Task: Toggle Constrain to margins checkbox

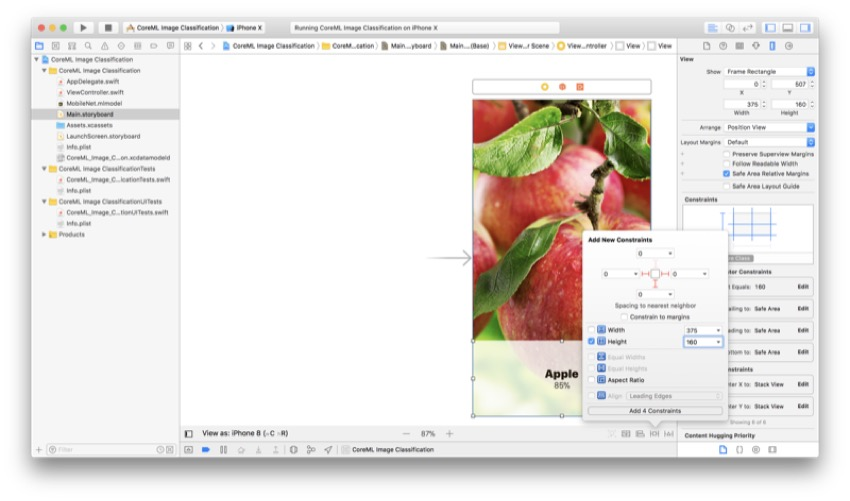Action: point(624,317)
